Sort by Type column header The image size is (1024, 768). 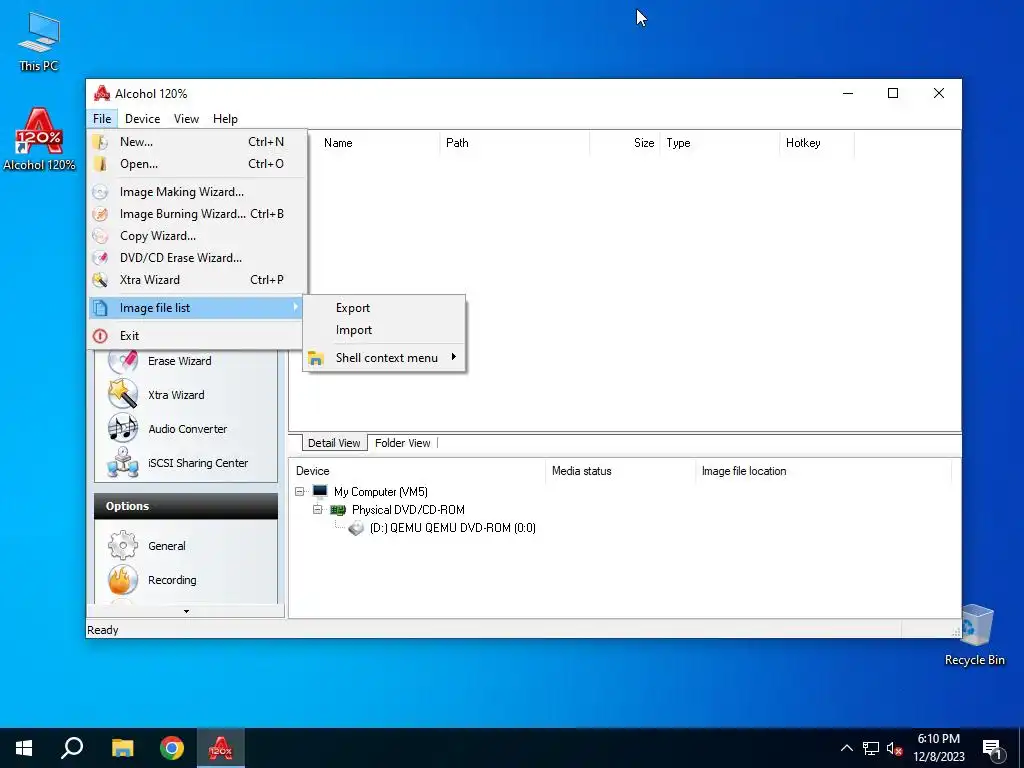(x=720, y=143)
